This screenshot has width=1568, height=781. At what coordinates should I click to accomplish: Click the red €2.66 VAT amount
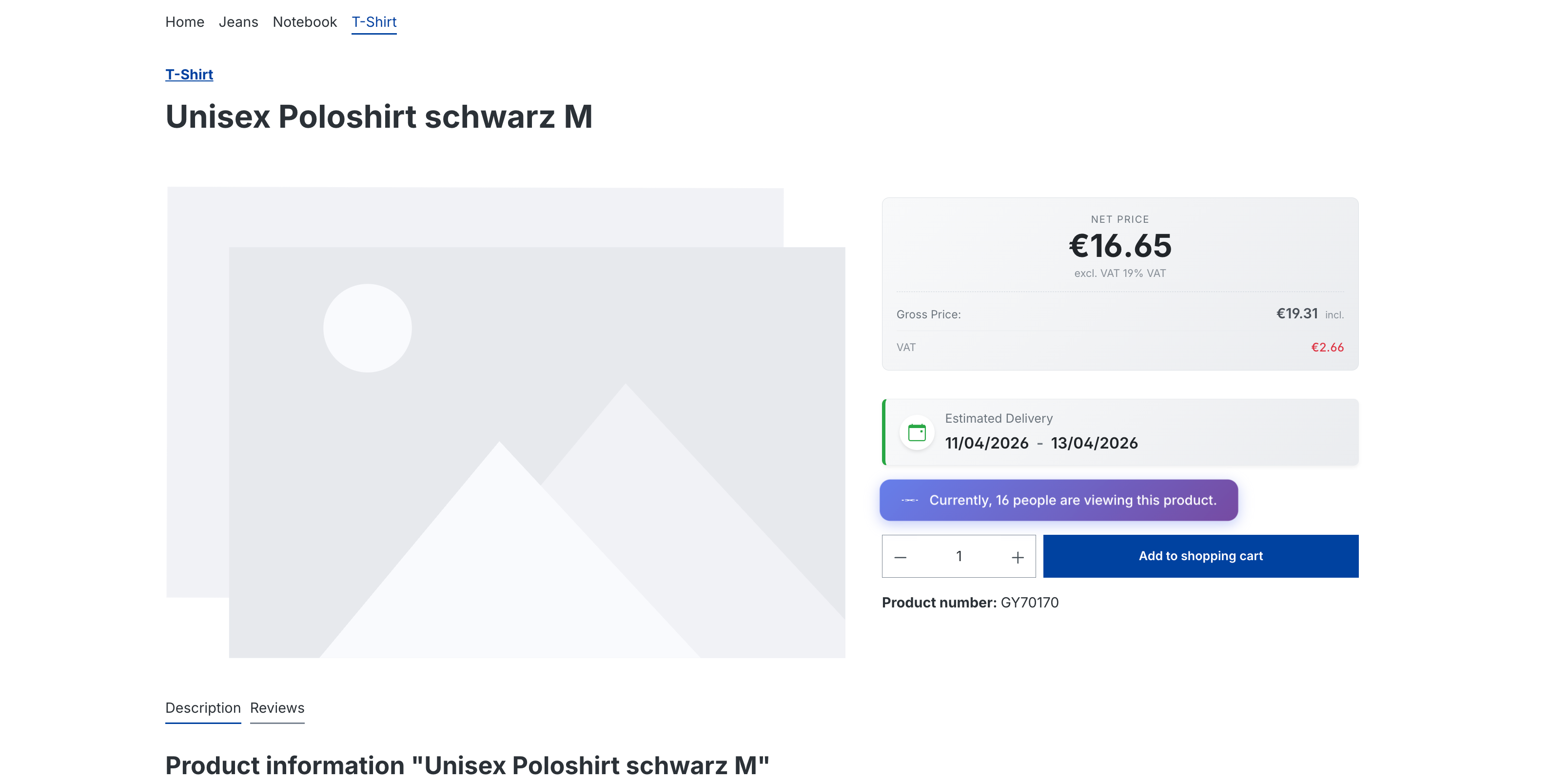[x=1327, y=347]
